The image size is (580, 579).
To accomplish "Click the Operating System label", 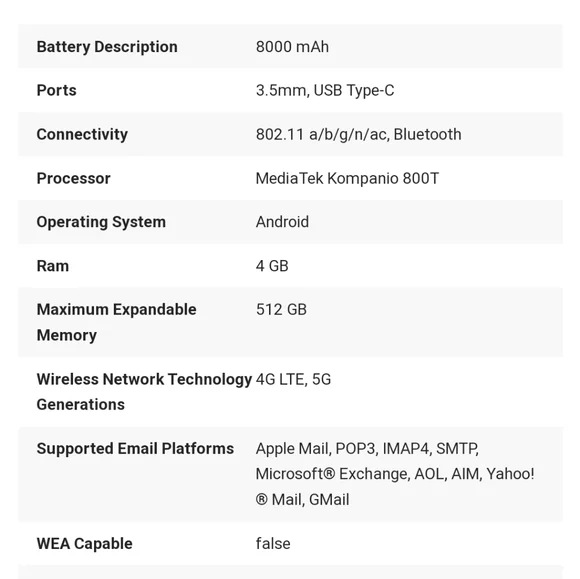I will [101, 222].
